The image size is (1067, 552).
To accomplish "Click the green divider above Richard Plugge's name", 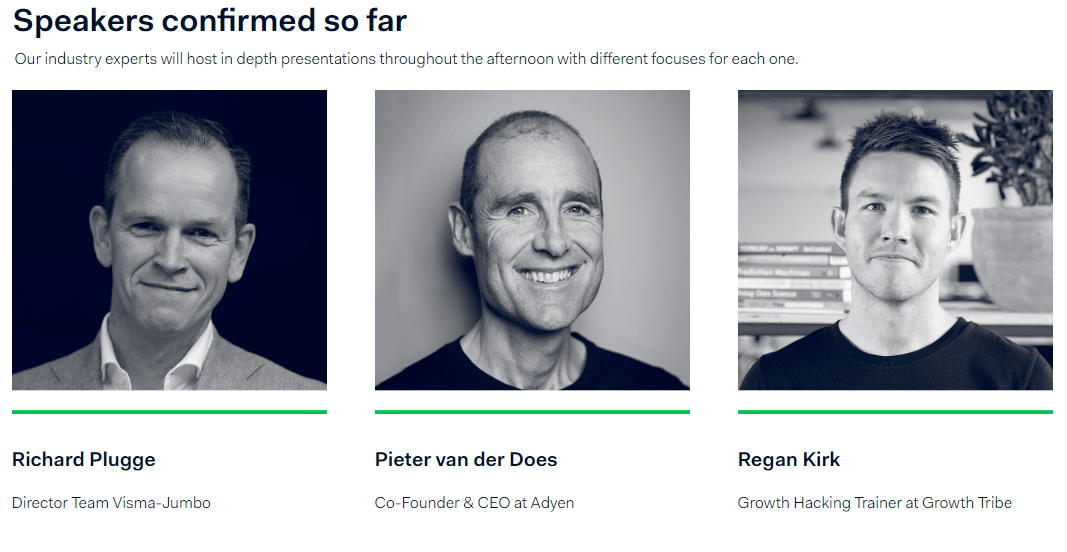I will pyautogui.click(x=169, y=411).
